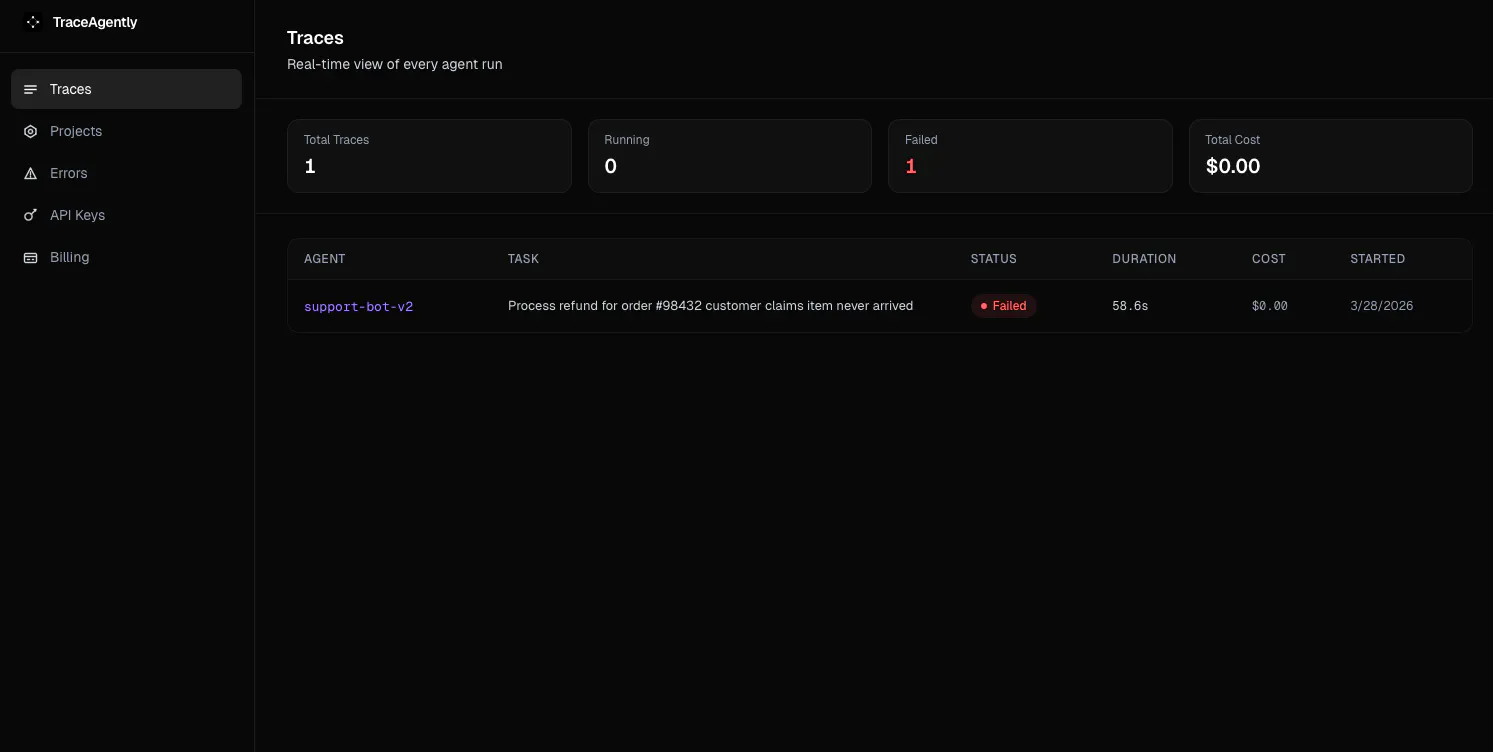
Task: Click the Traces list icon in sidebar
Action: pyautogui.click(x=30, y=89)
